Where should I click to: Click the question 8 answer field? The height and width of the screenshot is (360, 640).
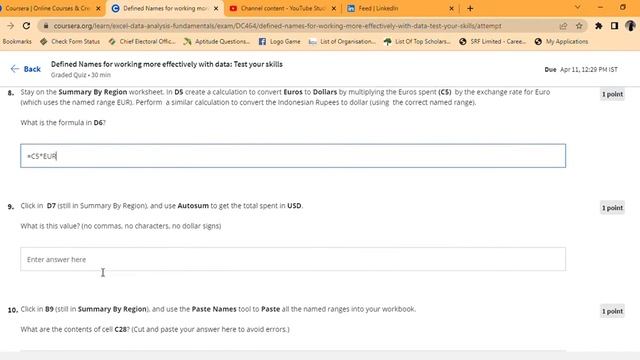(x=293, y=156)
